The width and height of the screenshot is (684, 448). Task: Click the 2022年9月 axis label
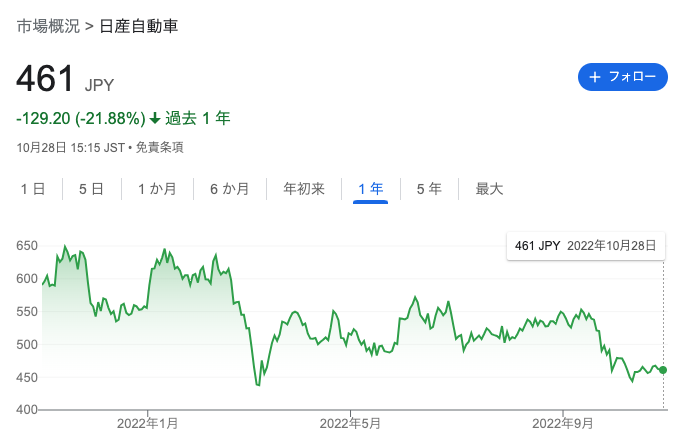[563, 423]
